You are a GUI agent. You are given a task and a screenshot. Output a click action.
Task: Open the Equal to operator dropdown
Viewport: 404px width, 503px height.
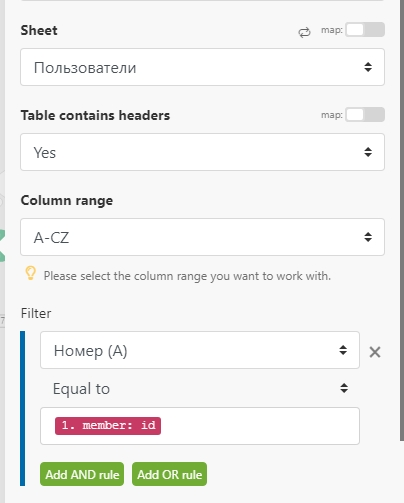[x=200, y=388]
